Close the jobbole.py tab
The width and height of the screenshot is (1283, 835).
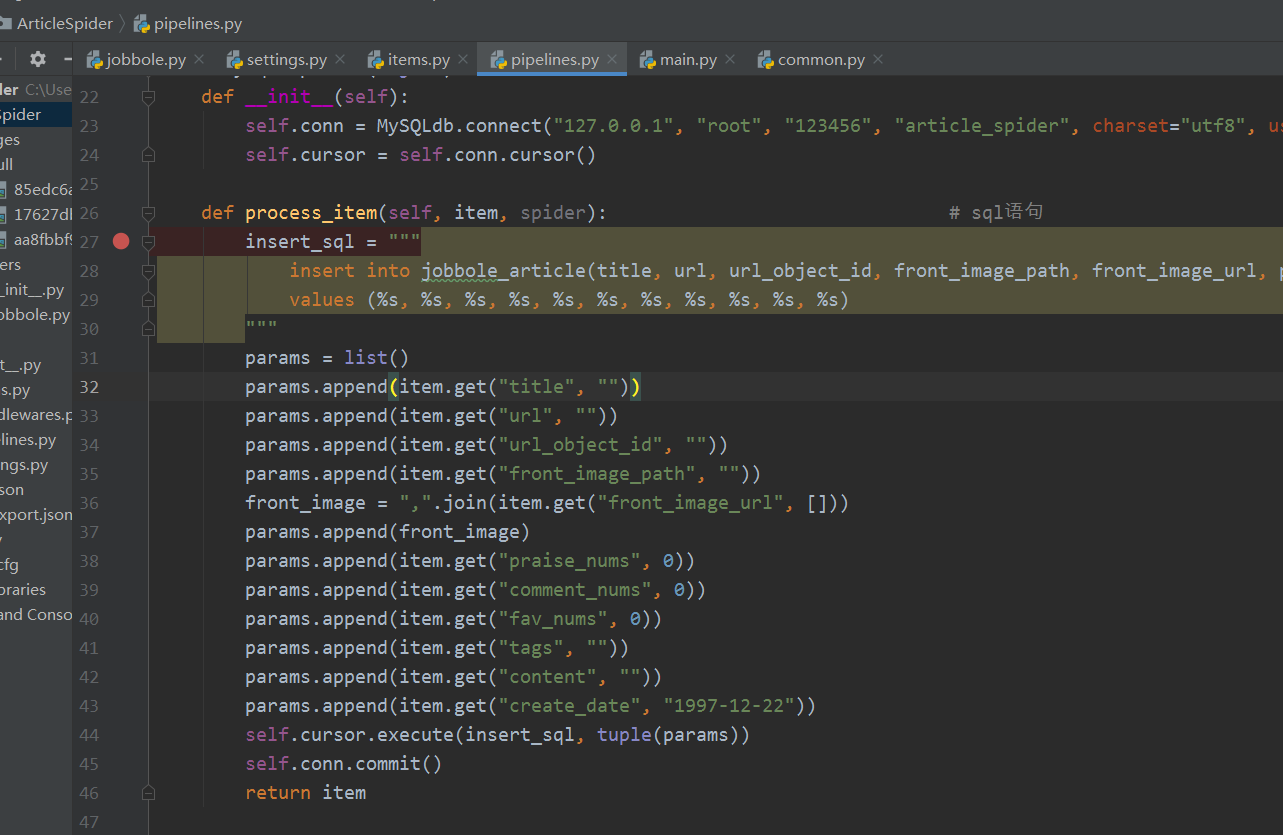tap(198, 60)
